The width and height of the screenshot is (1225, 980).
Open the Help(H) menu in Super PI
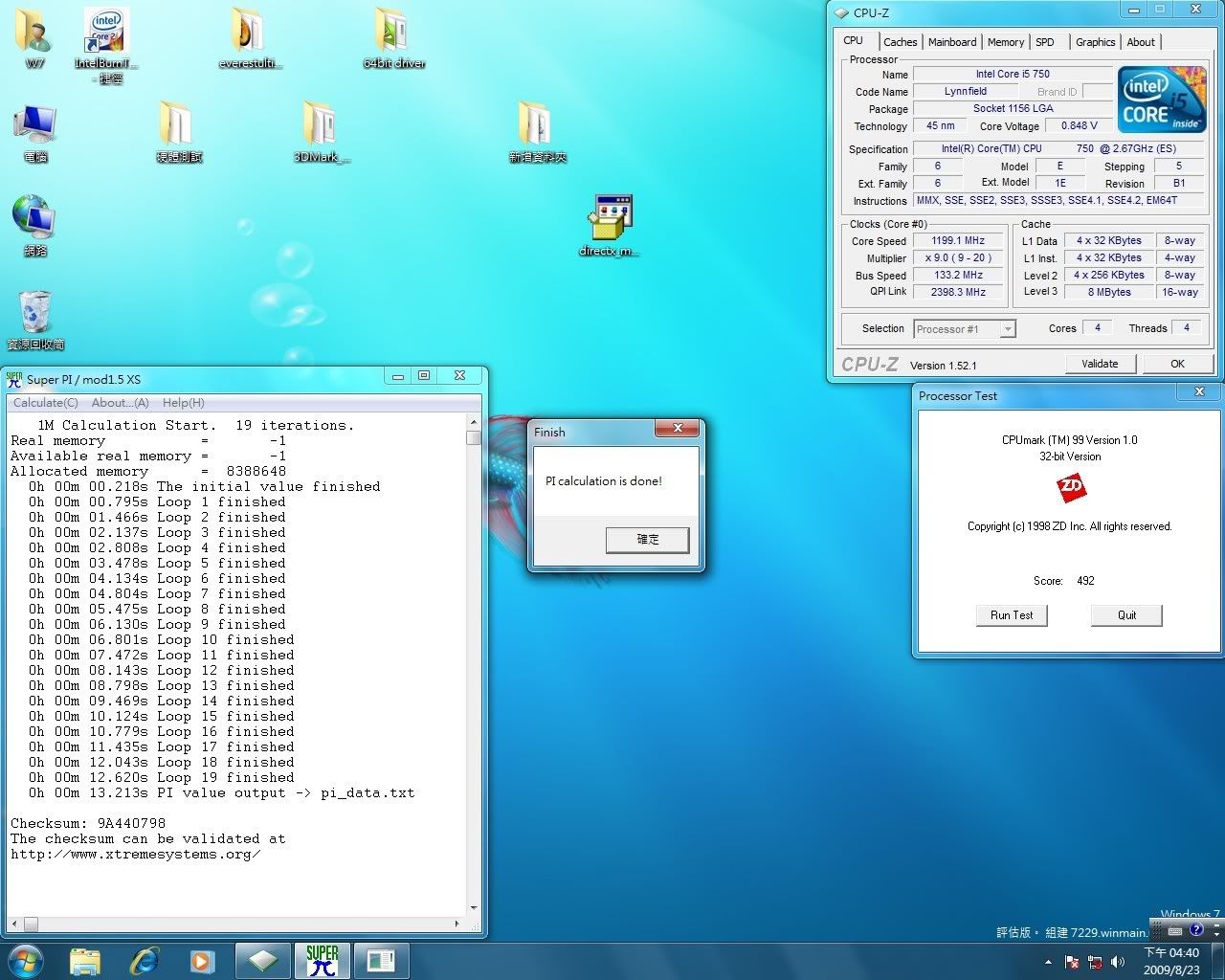click(183, 403)
